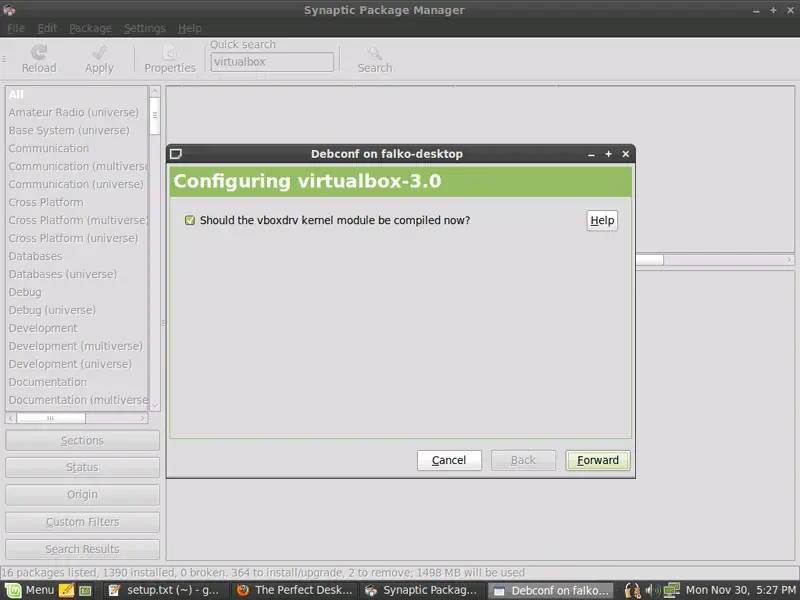This screenshot has width=800, height=600.
Task: Select Documentation (multiverse) section
Action: tap(77, 400)
